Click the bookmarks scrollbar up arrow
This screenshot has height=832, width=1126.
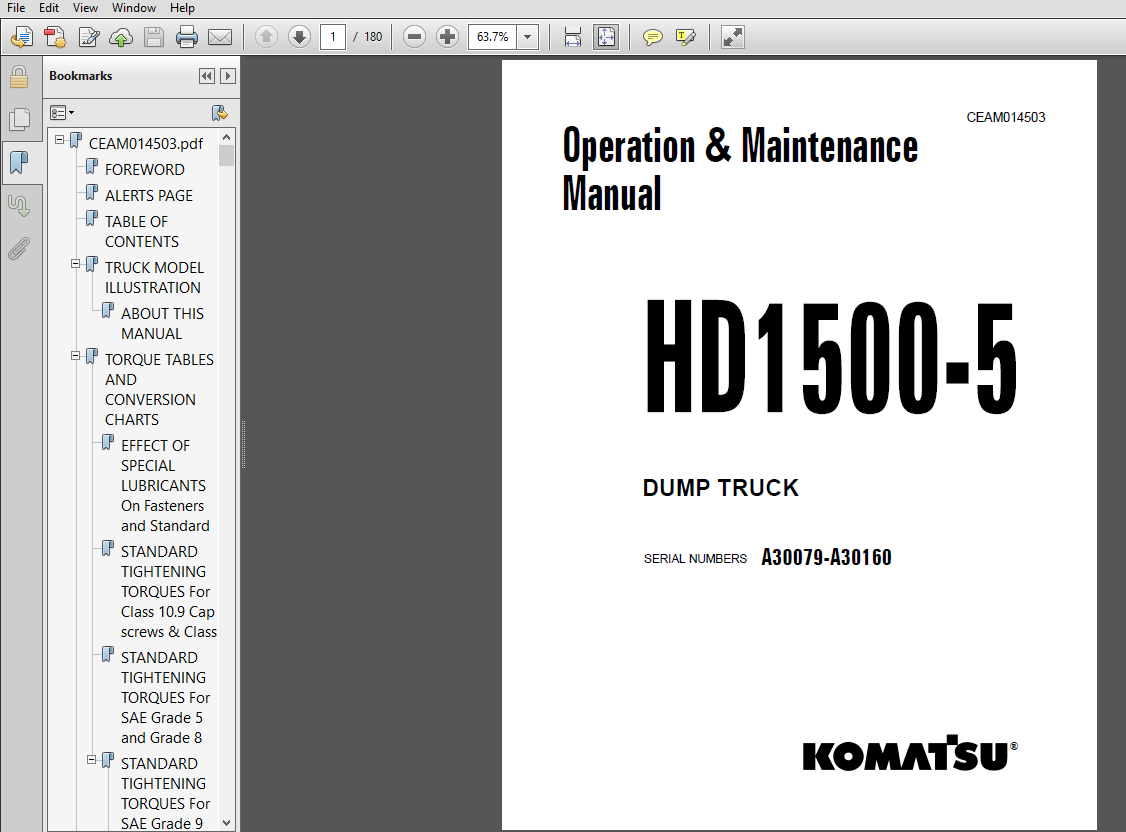click(227, 137)
